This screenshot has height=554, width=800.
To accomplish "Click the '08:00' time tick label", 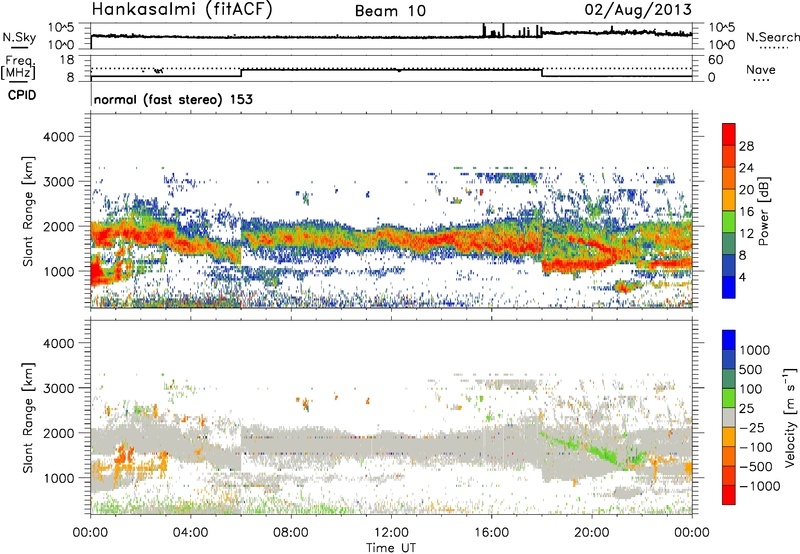I will [x=291, y=533].
